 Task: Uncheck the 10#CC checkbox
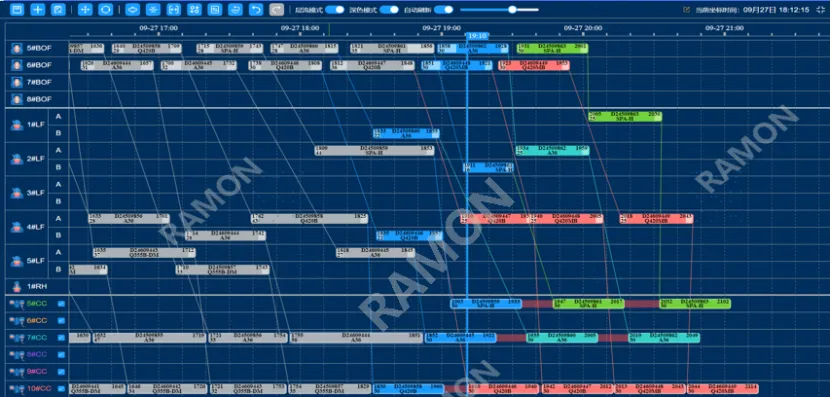(61, 388)
